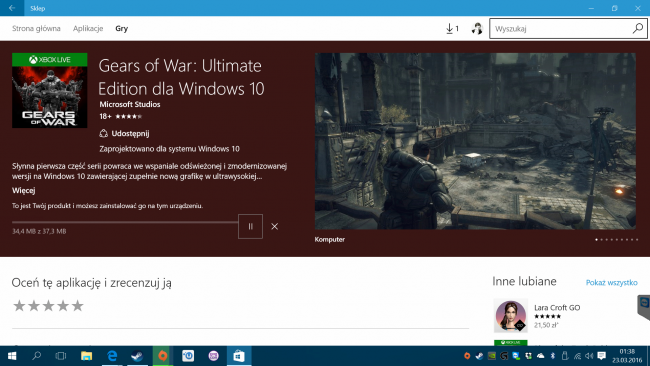Open Lara Croft GO app icon
The image size is (650, 366).
511,315
